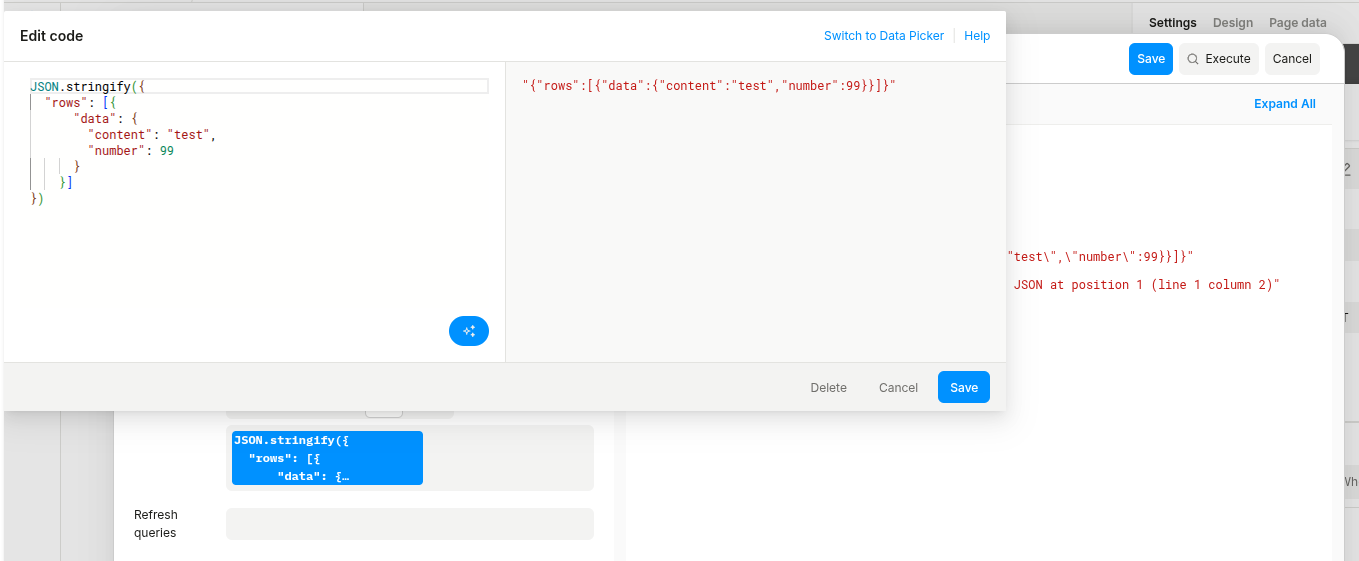Click Save in the top-right header
The width and height of the screenshot is (1359, 561).
[x=1150, y=59]
